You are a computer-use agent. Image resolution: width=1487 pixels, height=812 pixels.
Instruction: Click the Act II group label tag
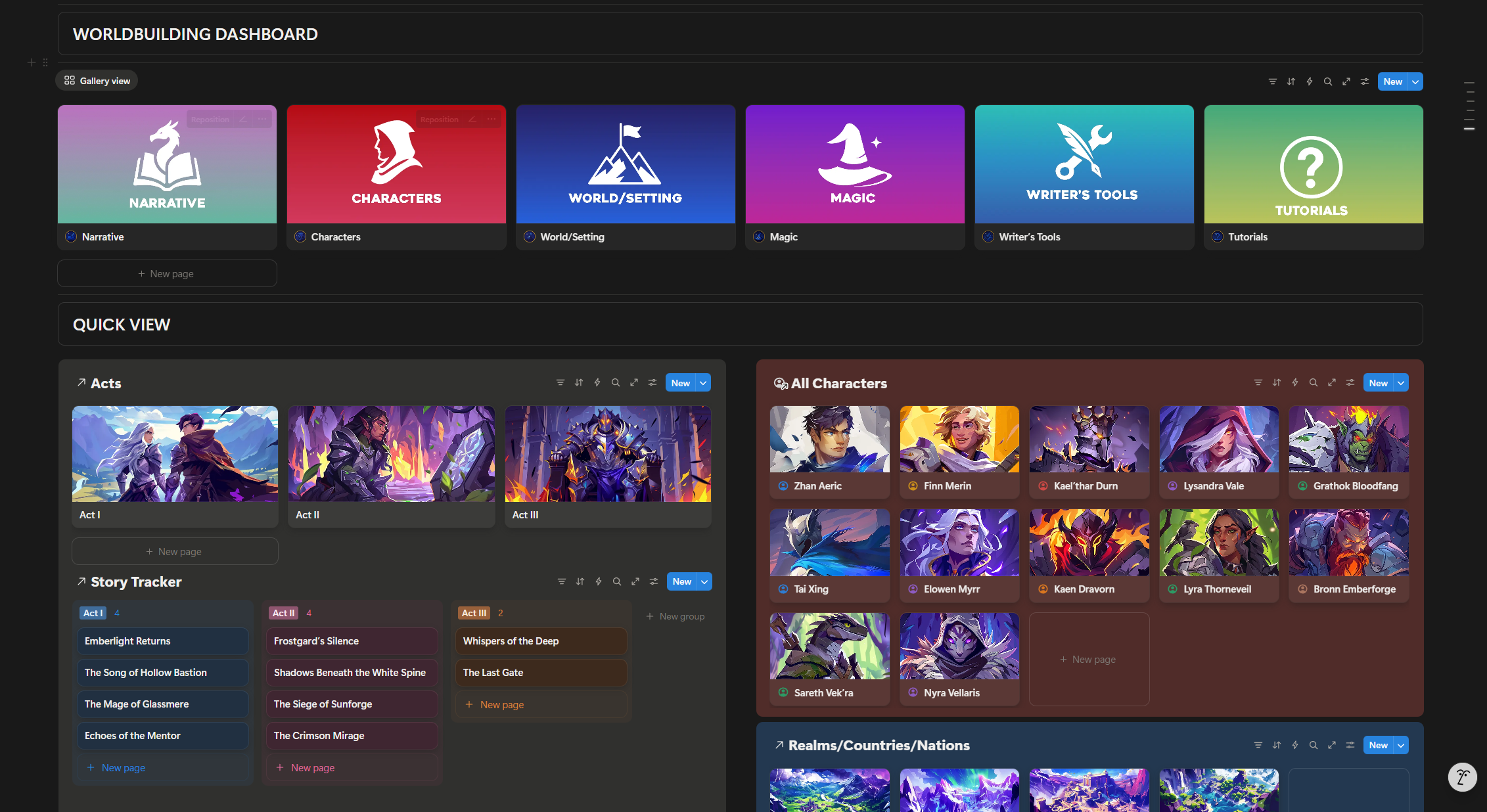(284, 613)
